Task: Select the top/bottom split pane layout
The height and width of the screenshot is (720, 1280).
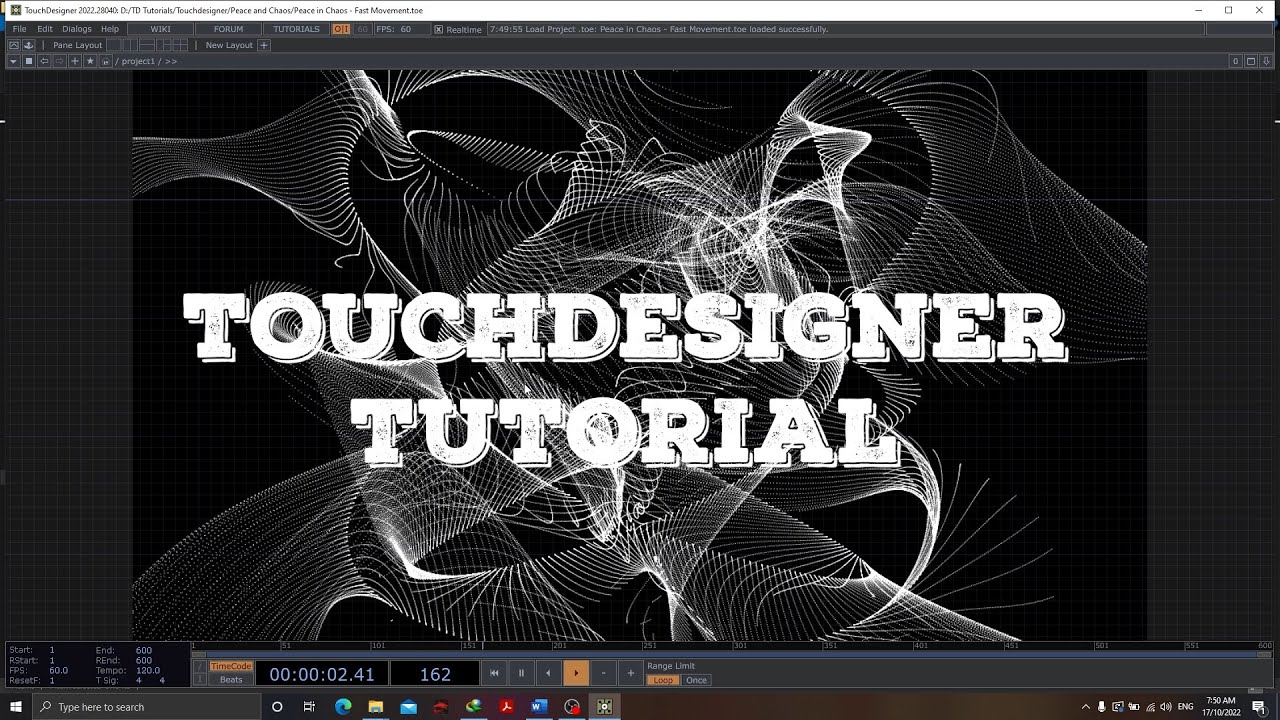Action: point(147,45)
